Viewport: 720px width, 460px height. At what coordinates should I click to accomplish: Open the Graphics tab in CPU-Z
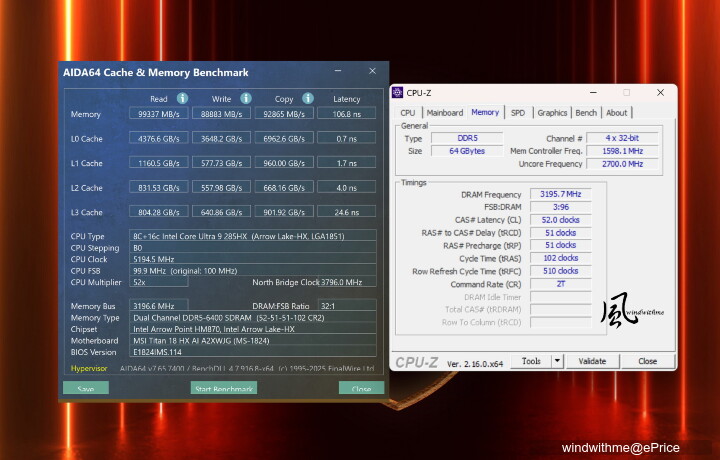click(x=552, y=113)
